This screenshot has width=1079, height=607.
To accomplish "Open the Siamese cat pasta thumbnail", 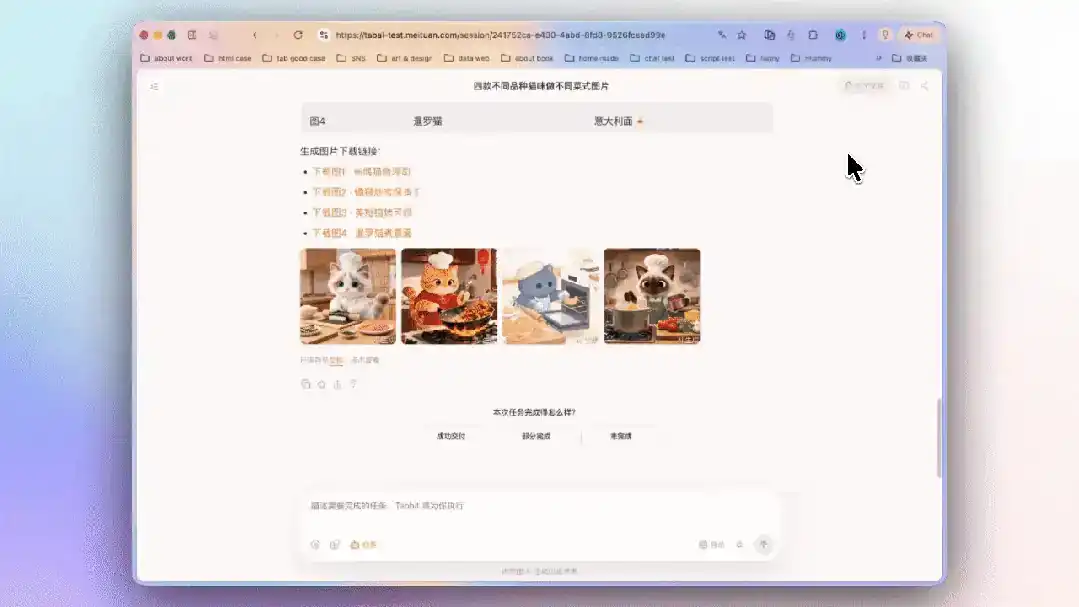I will tap(652, 297).
